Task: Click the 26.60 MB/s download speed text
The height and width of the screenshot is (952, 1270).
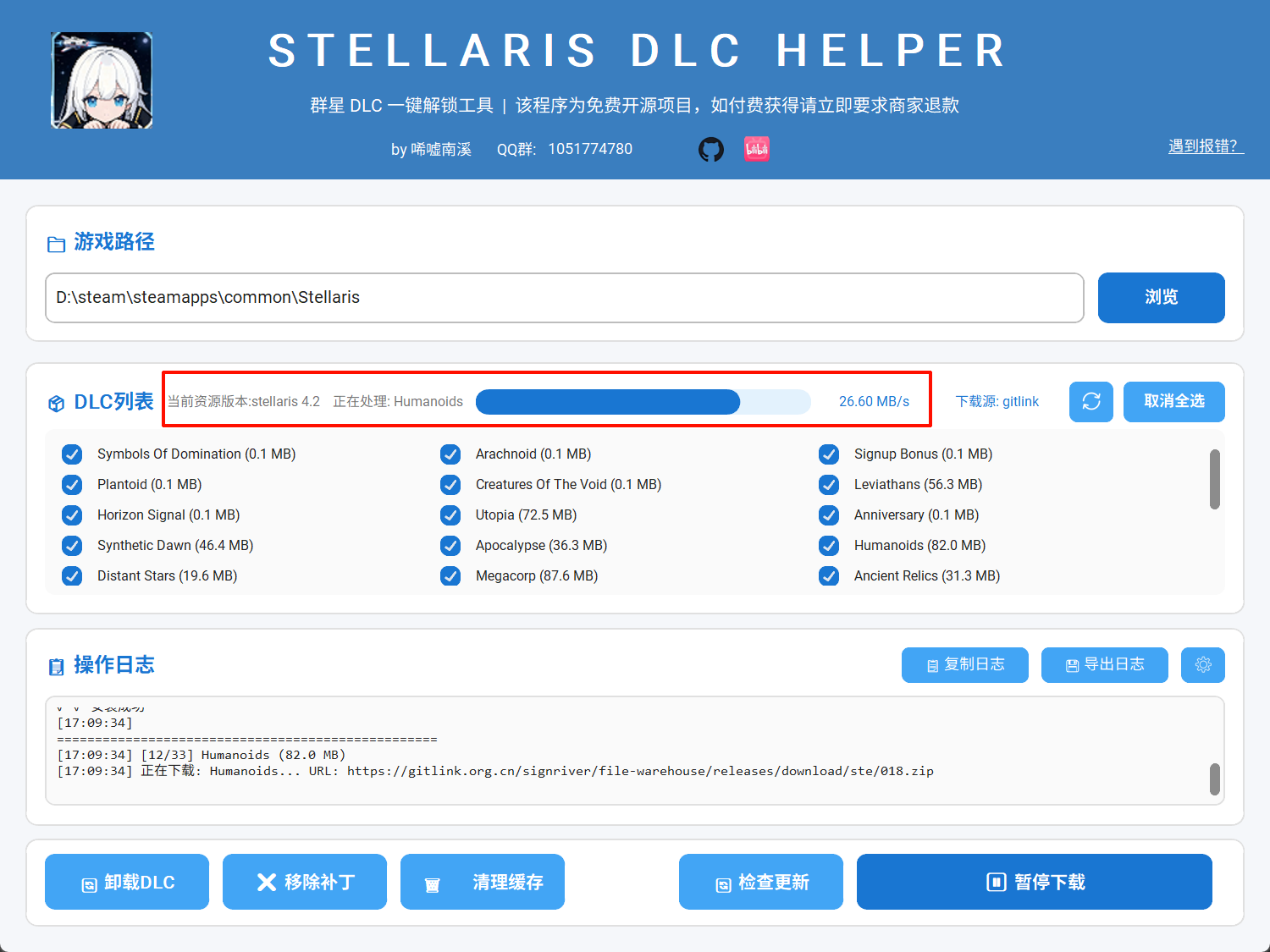Action: click(874, 402)
